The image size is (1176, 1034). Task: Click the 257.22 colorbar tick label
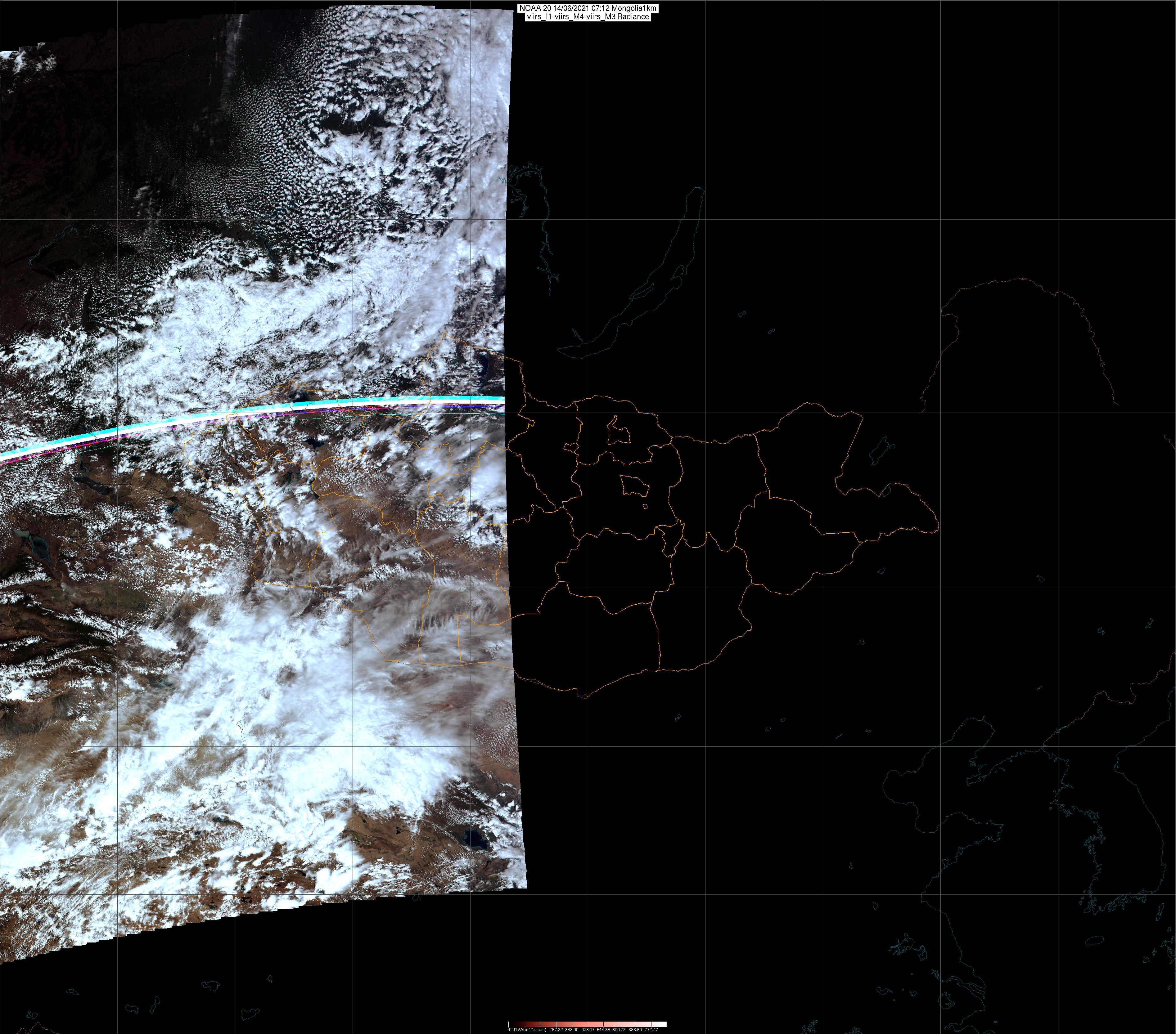click(556, 1030)
